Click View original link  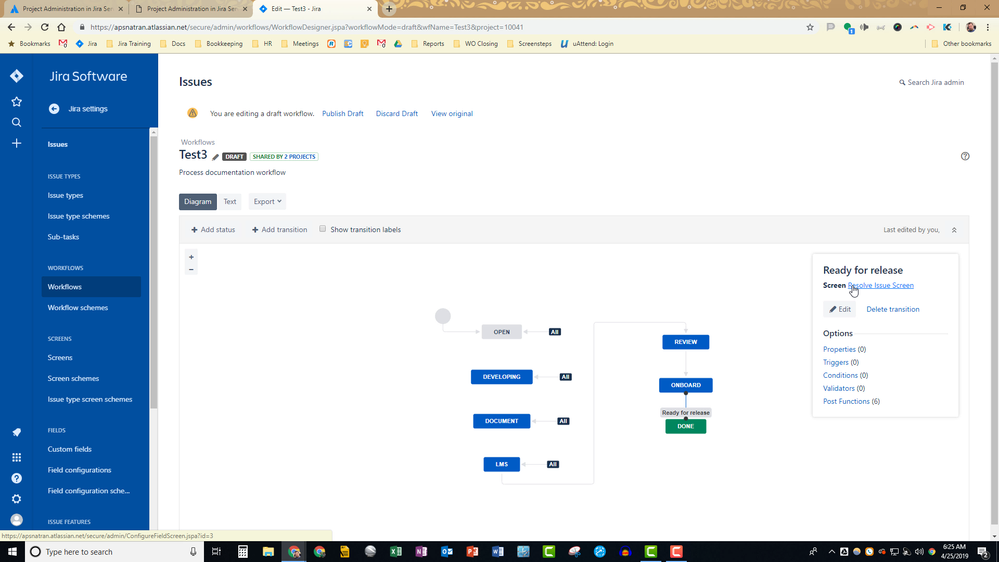(452, 113)
